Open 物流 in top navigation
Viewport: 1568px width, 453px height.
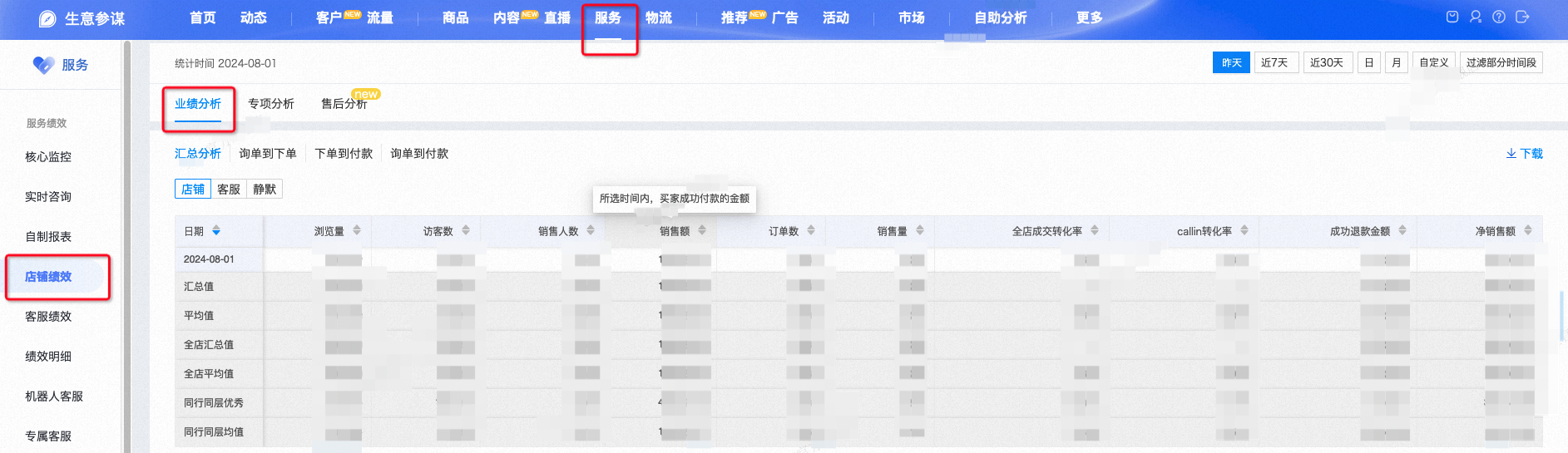[x=659, y=17]
